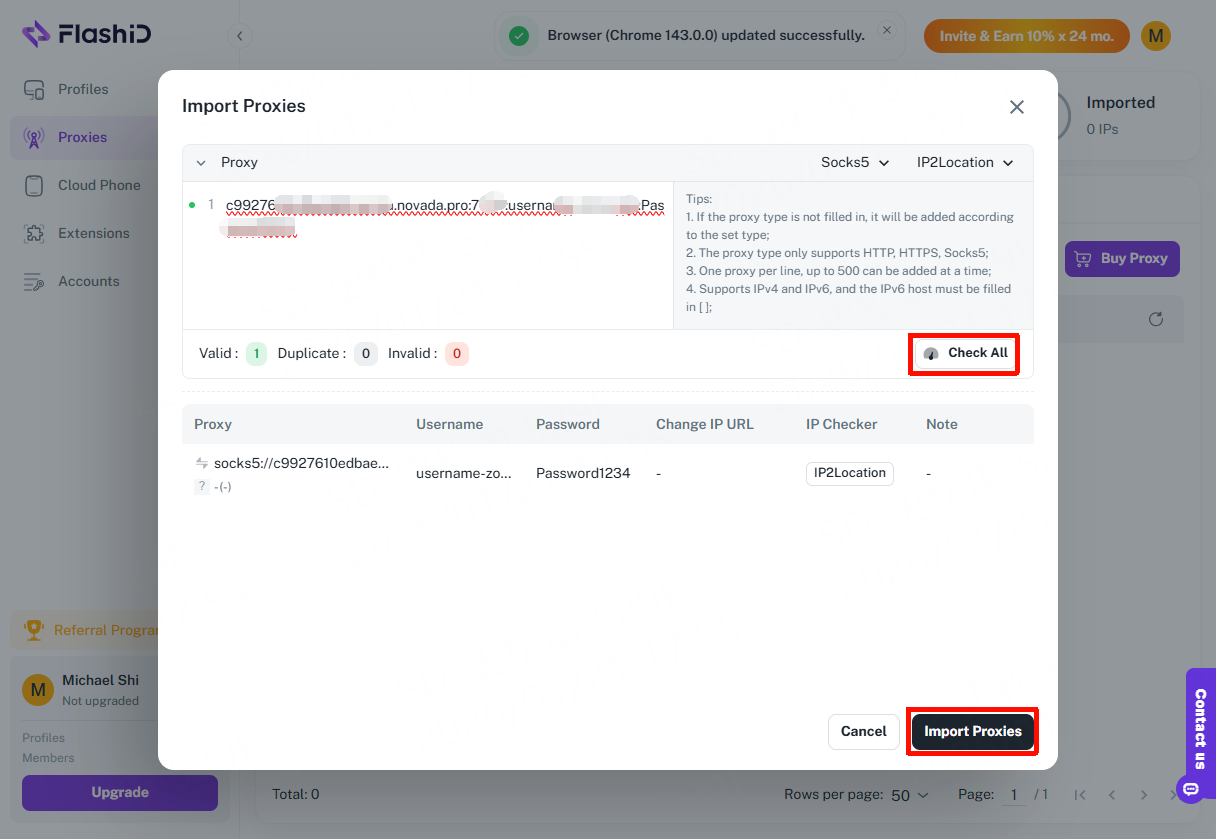Image resolution: width=1216 pixels, height=839 pixels.
Task: Close the Import Proxies dialog
Action: (1016, 107)
